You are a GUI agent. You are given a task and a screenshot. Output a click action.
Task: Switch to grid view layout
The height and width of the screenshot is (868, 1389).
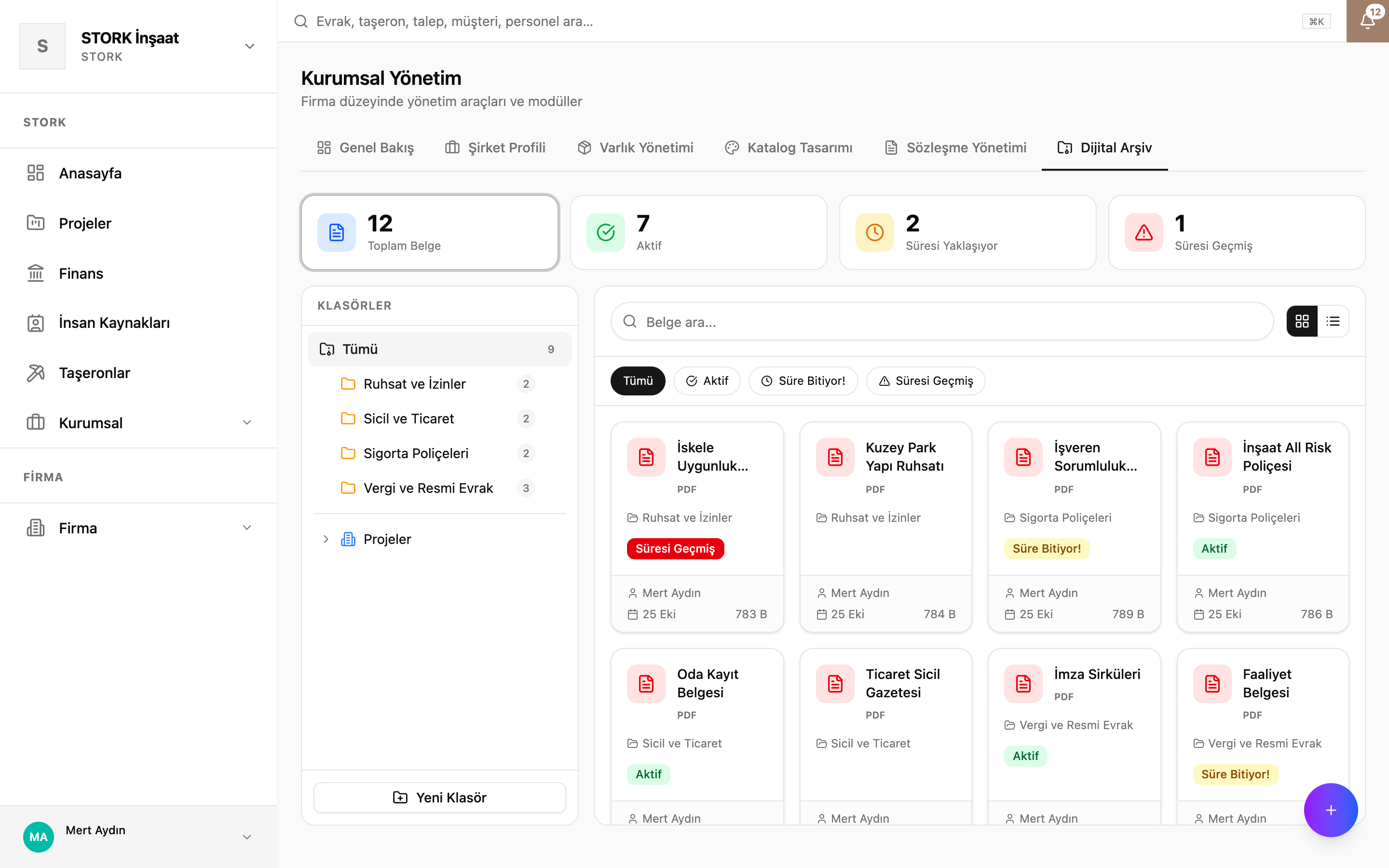[1302, 321]
